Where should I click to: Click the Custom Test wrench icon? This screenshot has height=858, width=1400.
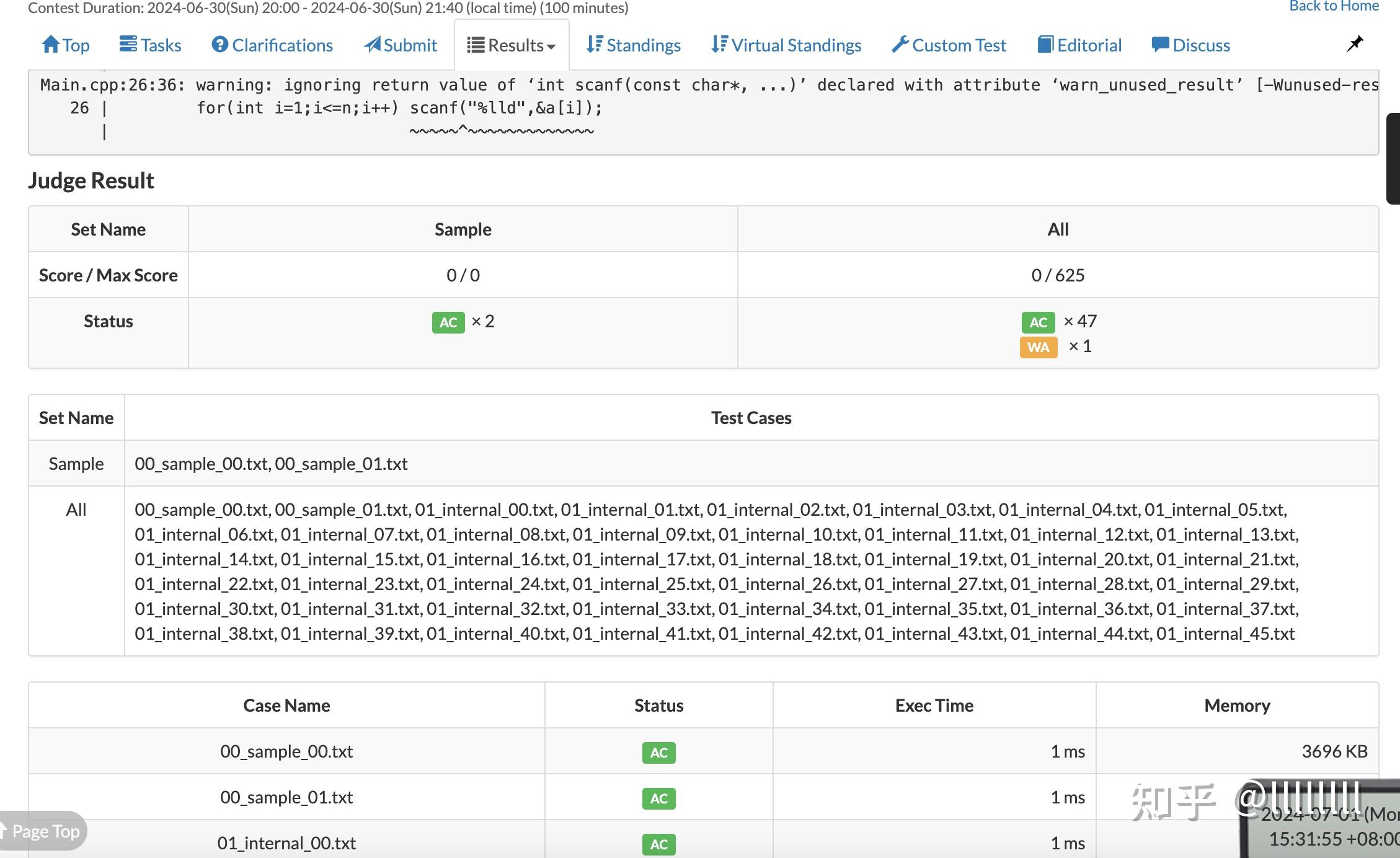pyautogui.click(x=900, y=45)
